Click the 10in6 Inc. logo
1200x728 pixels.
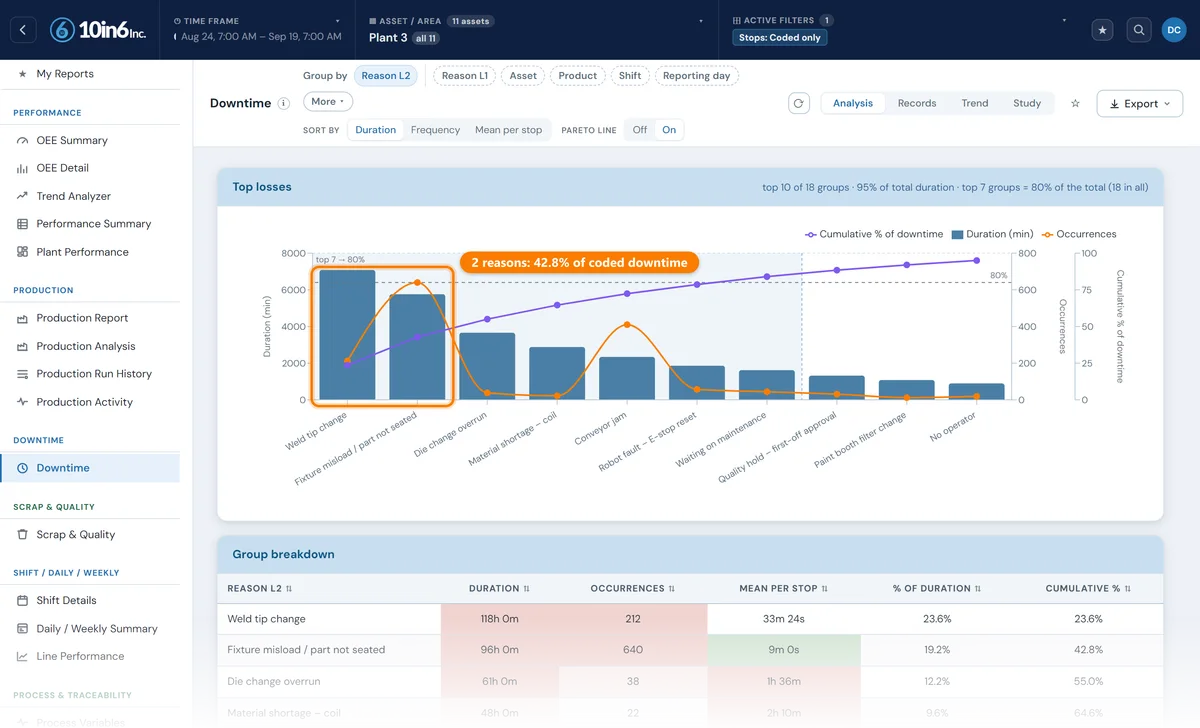pos(98,30)
